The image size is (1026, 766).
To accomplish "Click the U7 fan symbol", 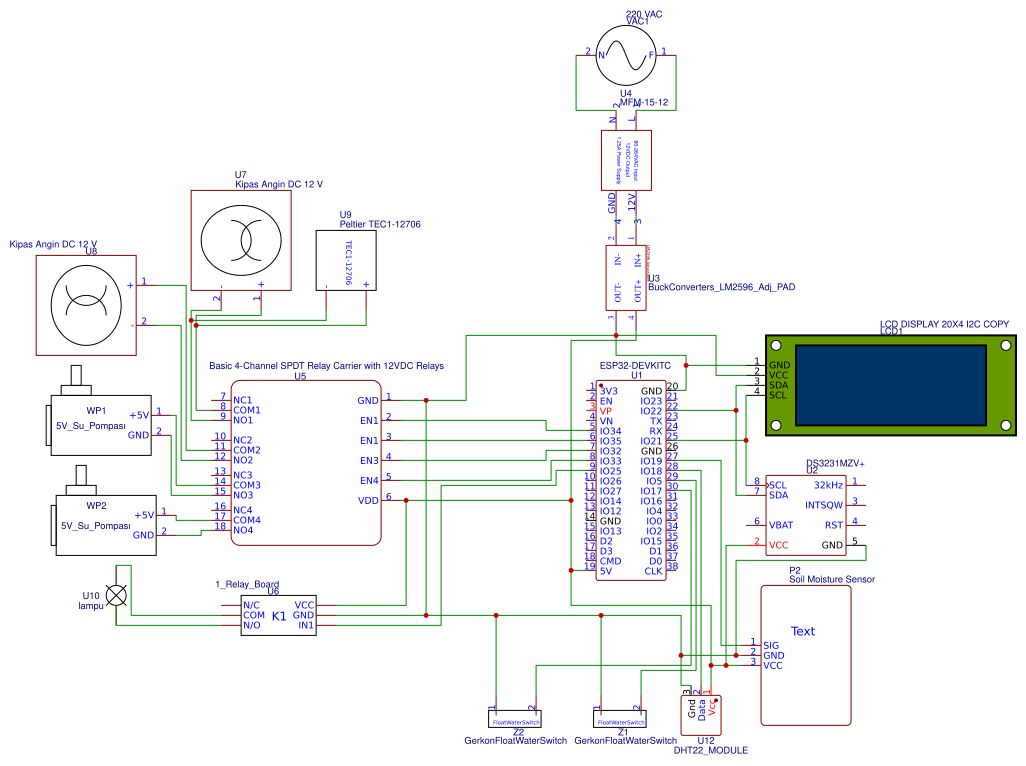I will [241, 240].
